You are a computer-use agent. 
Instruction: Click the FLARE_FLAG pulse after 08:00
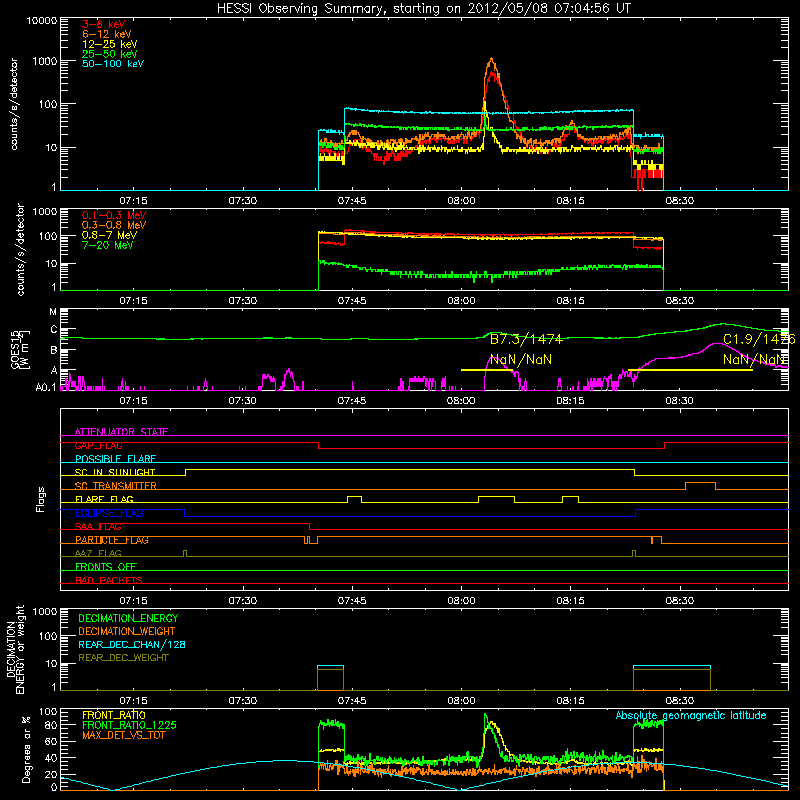pyautogui.click(x=496, y=499)
